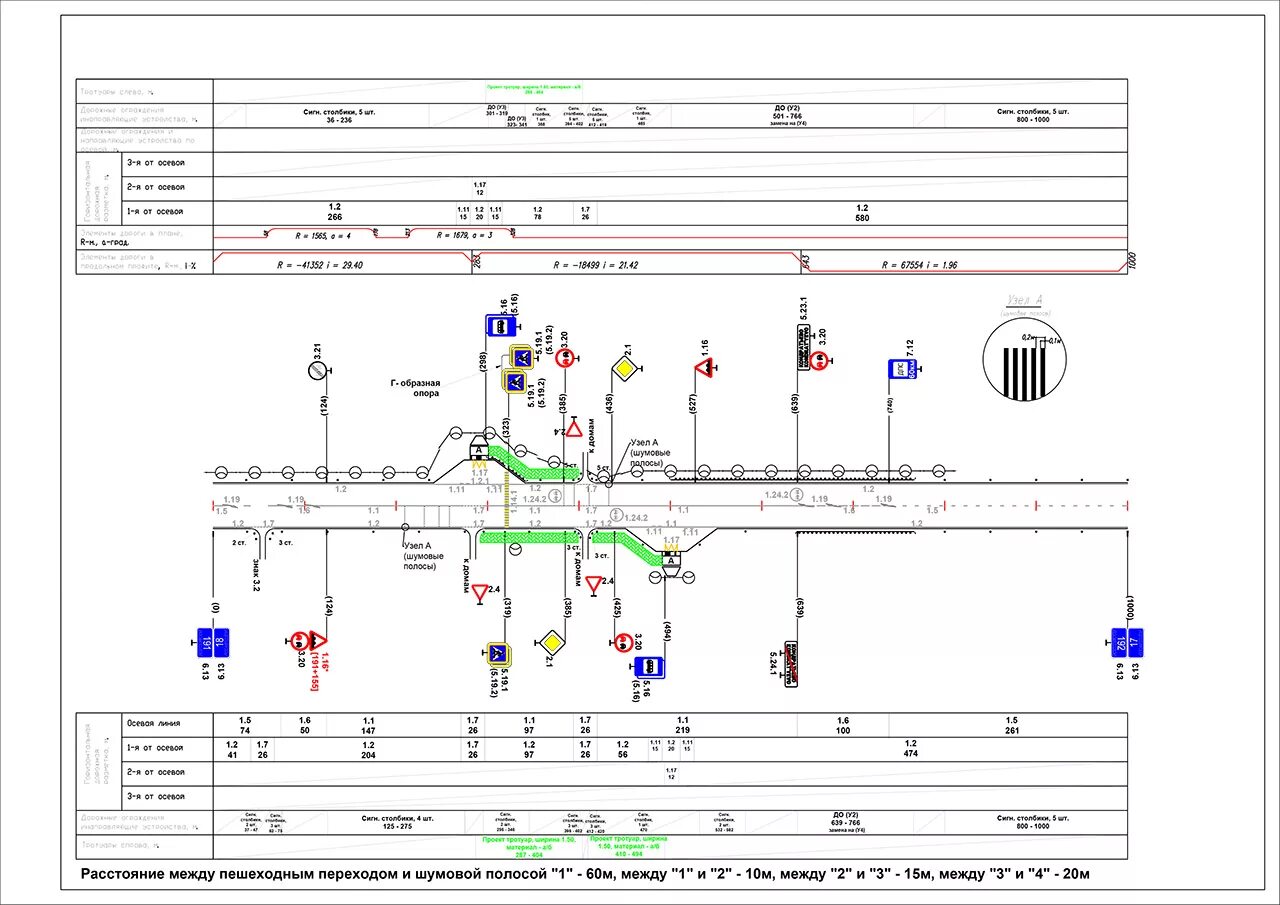Click the bottom table cell 1.2 474

[x=910, y=749]
